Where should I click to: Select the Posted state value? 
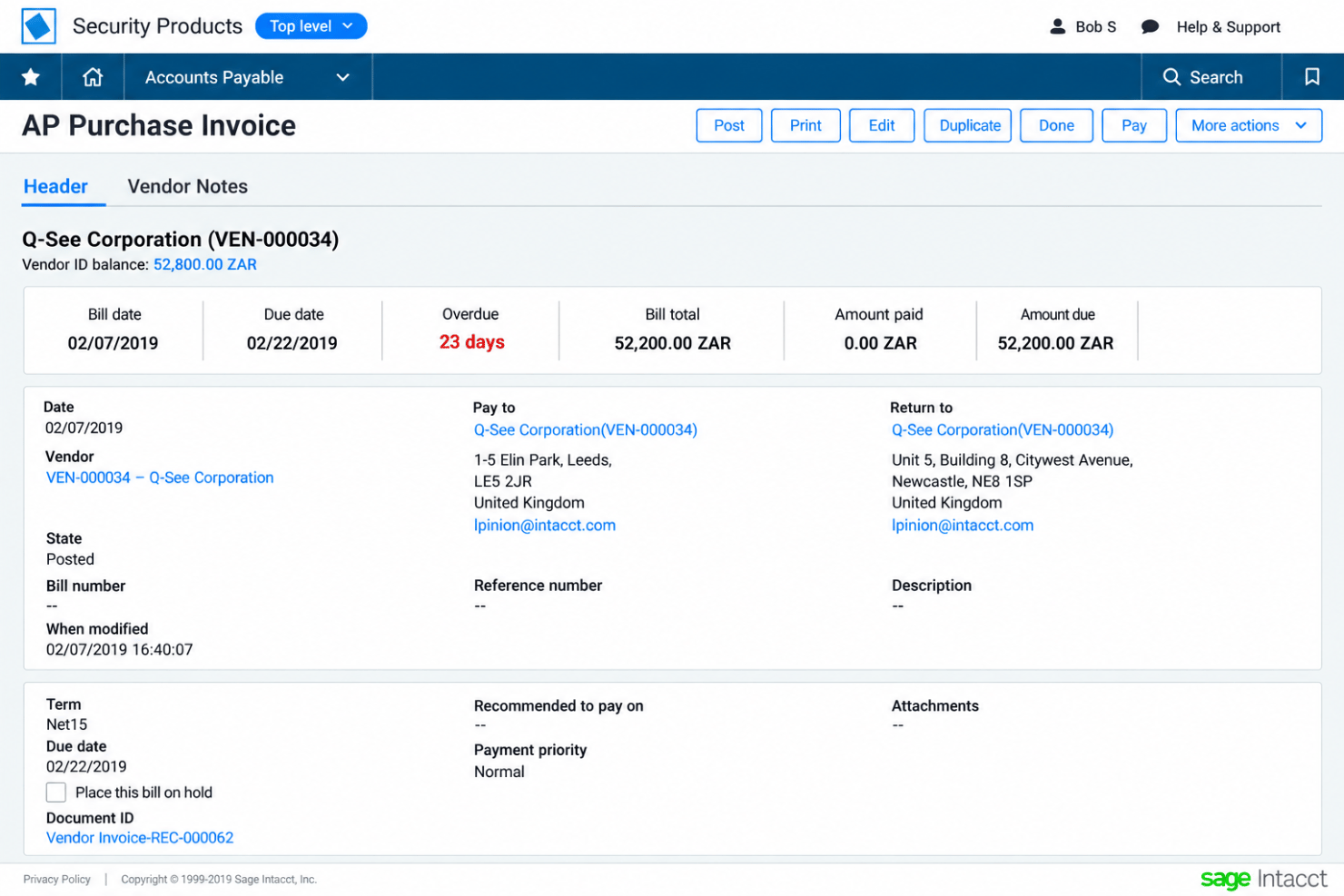(70, 559)
